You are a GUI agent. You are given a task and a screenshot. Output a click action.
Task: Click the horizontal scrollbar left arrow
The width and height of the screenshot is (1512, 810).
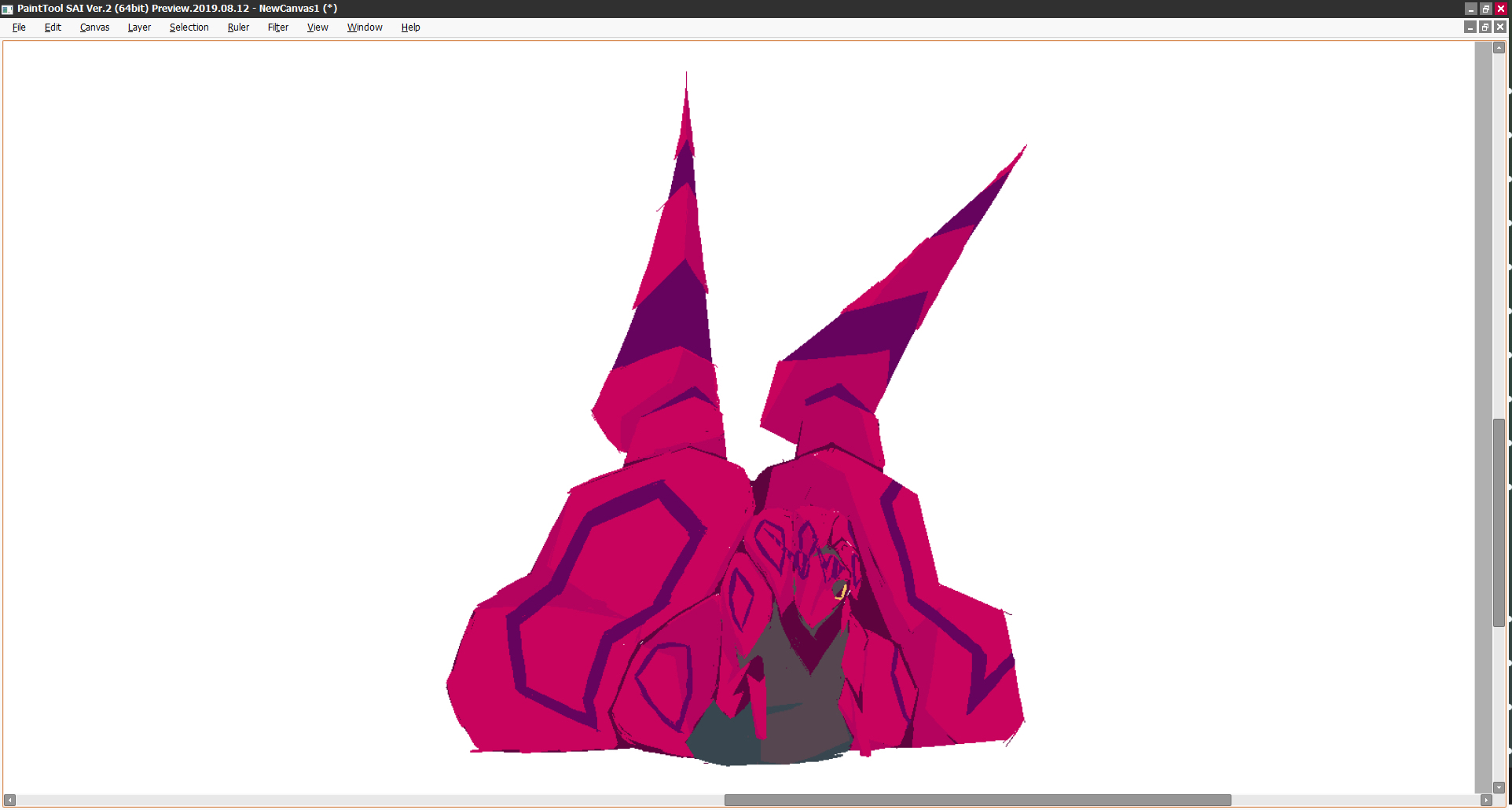pyautogui.click(x=9, y=801)
